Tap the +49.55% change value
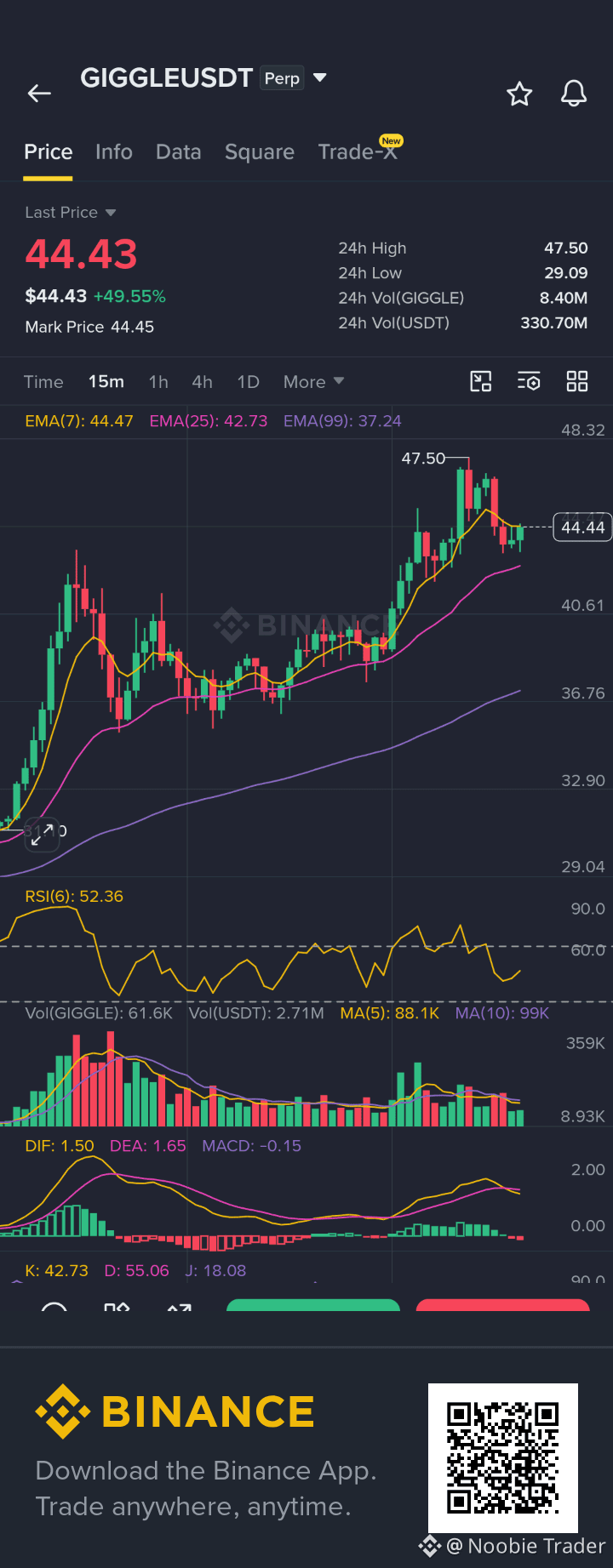 [129, 297]
